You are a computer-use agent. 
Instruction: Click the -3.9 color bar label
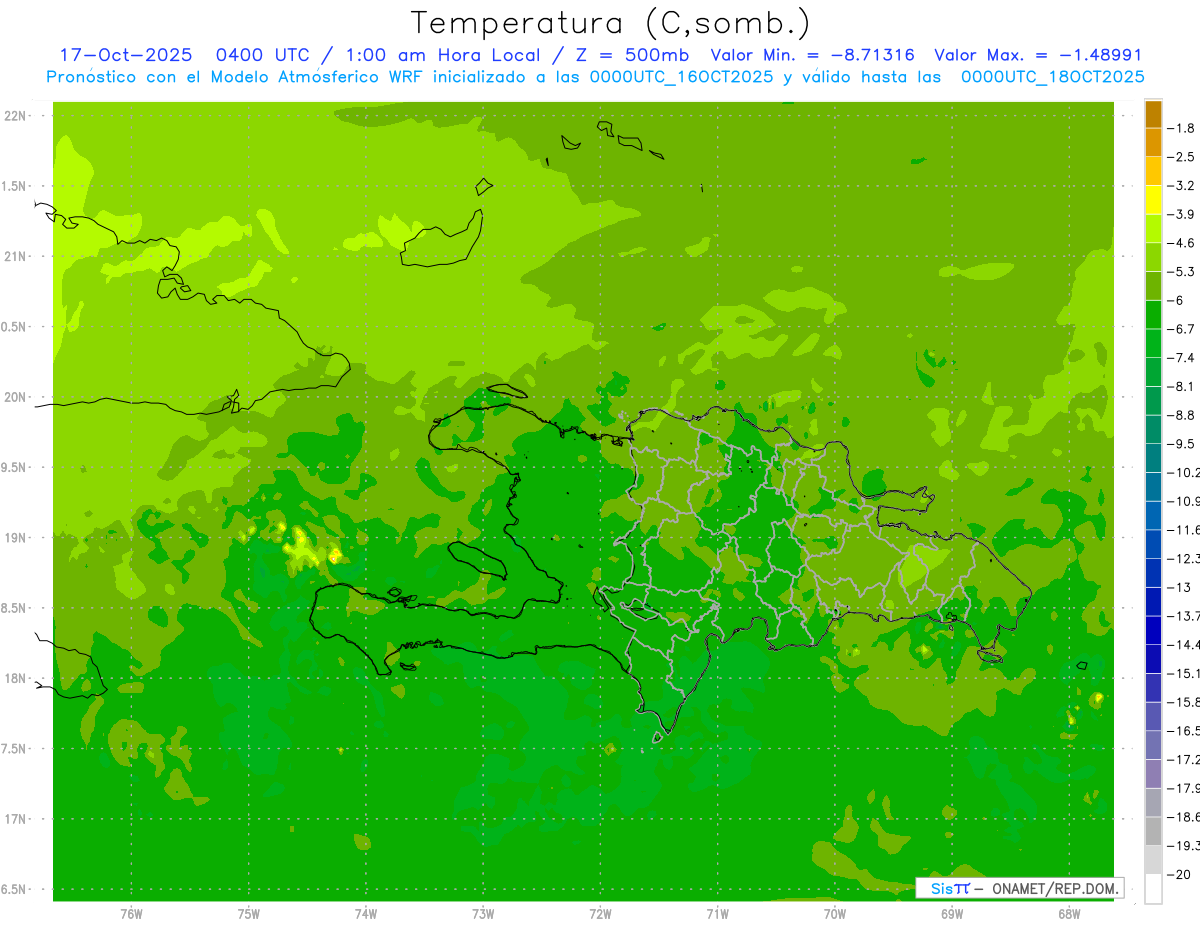click(x=1181, y=214)
